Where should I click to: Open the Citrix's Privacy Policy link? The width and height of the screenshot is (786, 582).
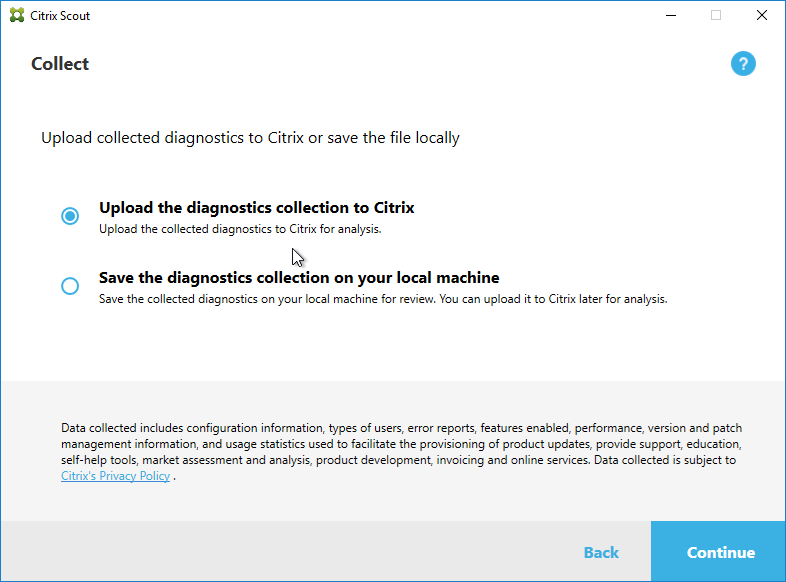tap(115, 476)
